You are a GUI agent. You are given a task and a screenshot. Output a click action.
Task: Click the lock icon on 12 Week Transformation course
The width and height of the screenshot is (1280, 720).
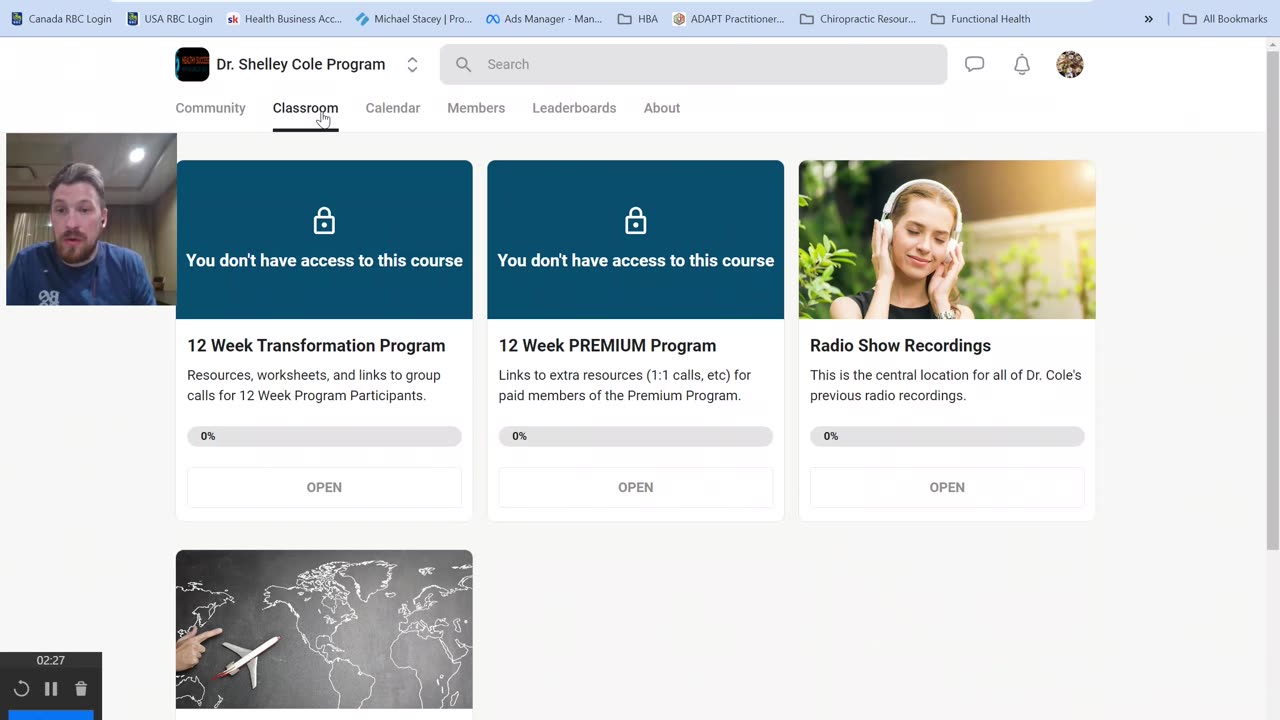[324, 221]
